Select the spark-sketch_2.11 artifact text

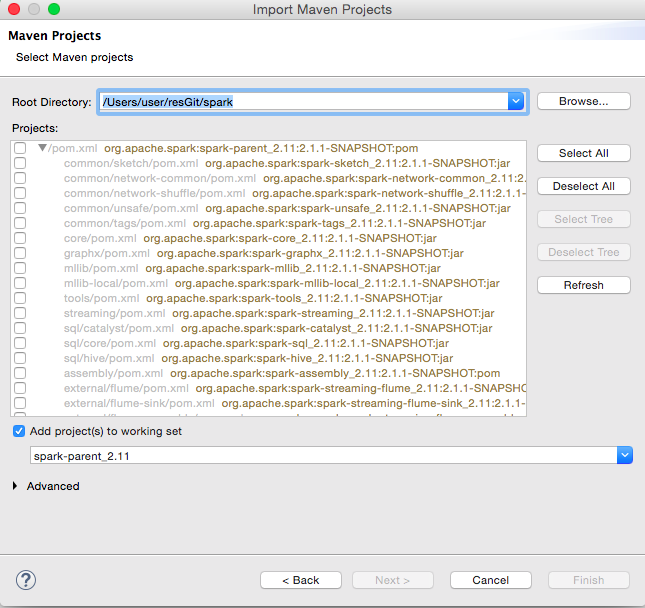click(357, 163)
